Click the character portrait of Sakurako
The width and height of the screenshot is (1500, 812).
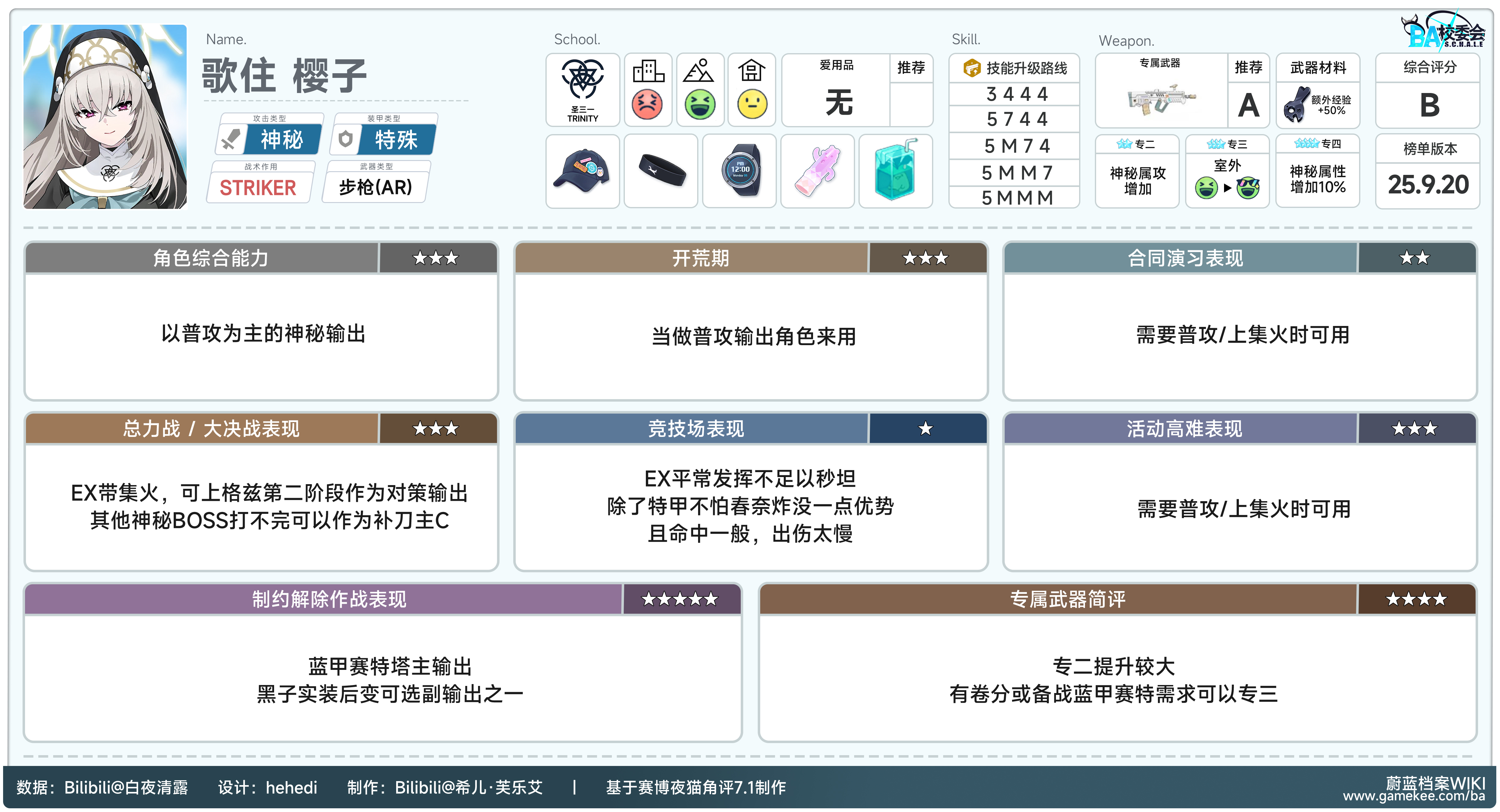105,116
